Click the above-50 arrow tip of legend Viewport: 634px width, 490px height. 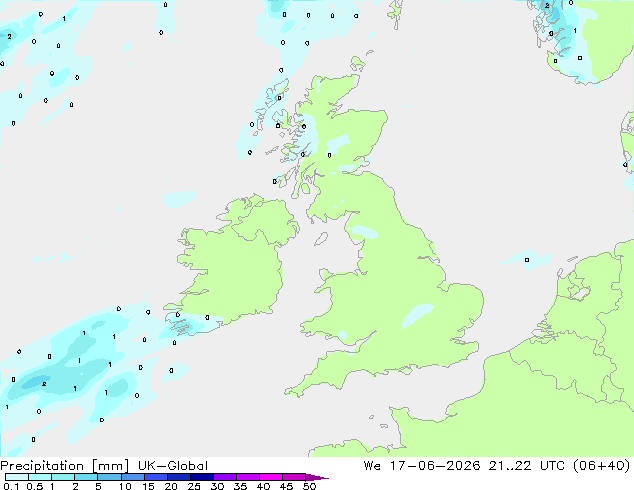coord(317,477)
